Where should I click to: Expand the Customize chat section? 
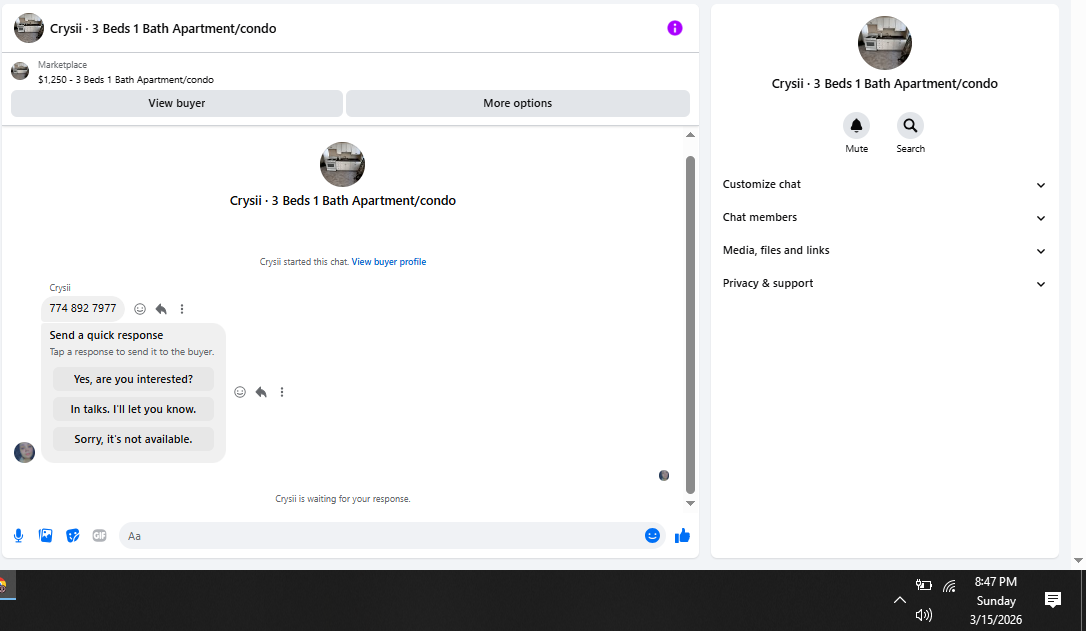tap(884, 184)
